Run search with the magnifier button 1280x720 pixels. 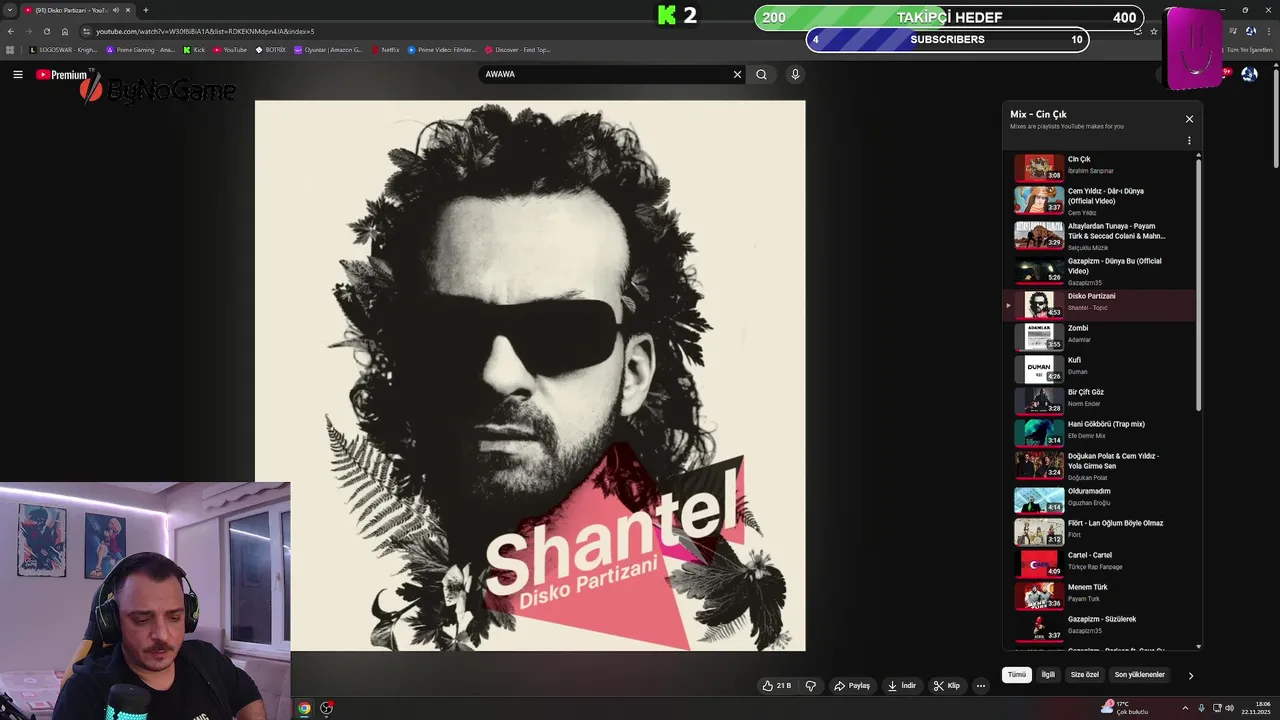click(761, 74)
